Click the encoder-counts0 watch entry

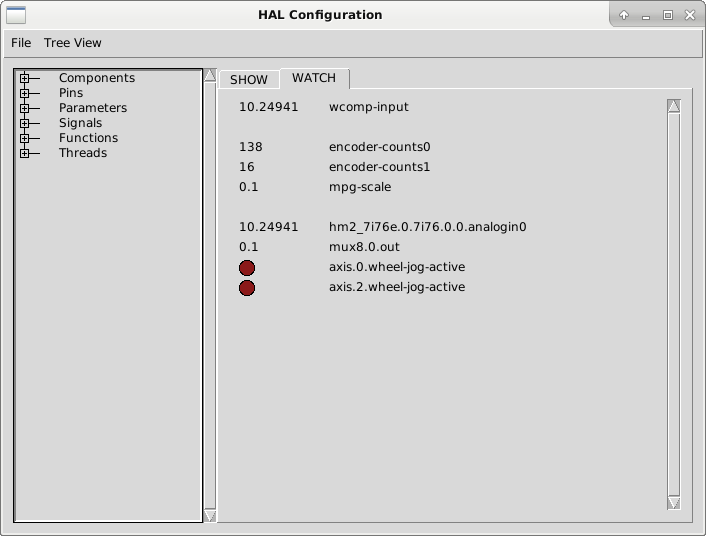(x=380, y=147)
